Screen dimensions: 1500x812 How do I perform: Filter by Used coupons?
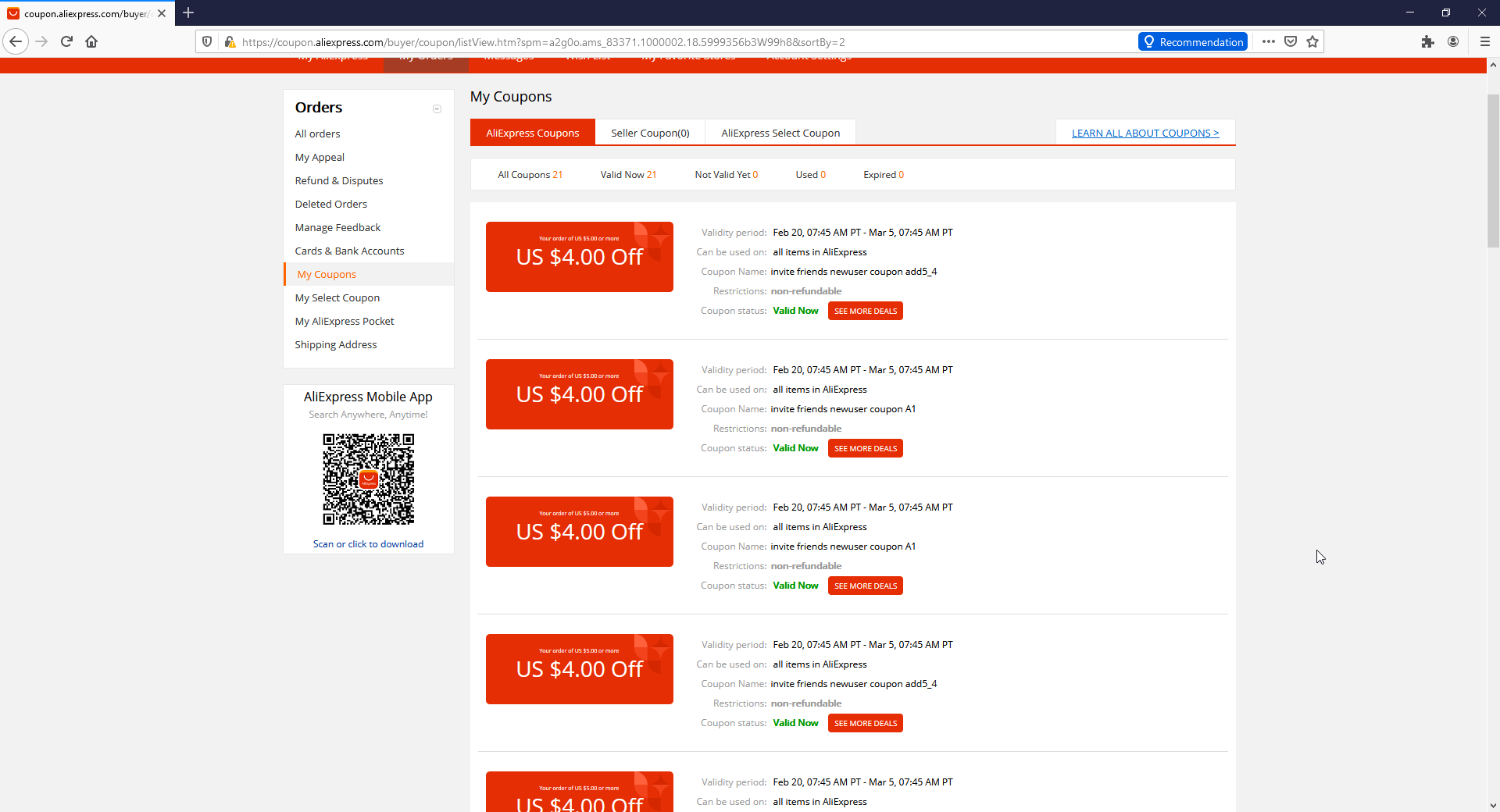point(811,175)
